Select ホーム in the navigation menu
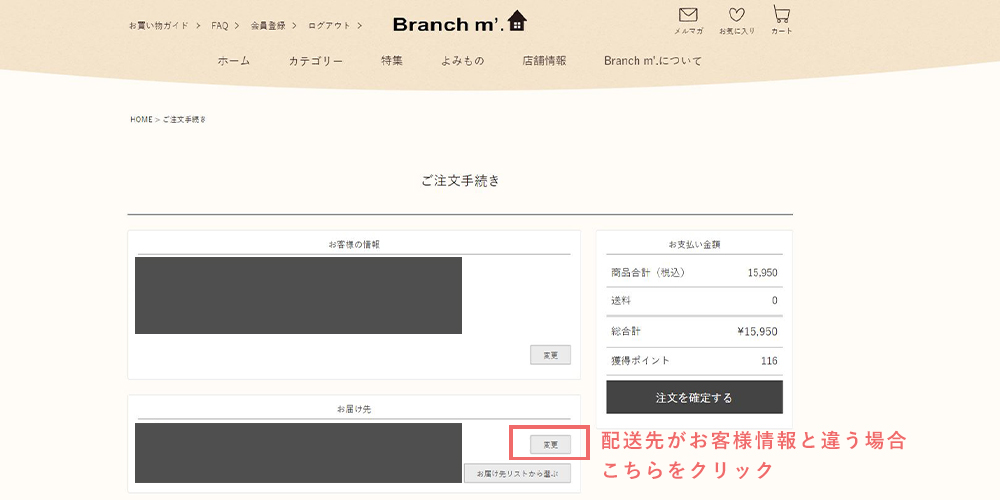Viewport: 1000px width, 500px height. point(234,61)
